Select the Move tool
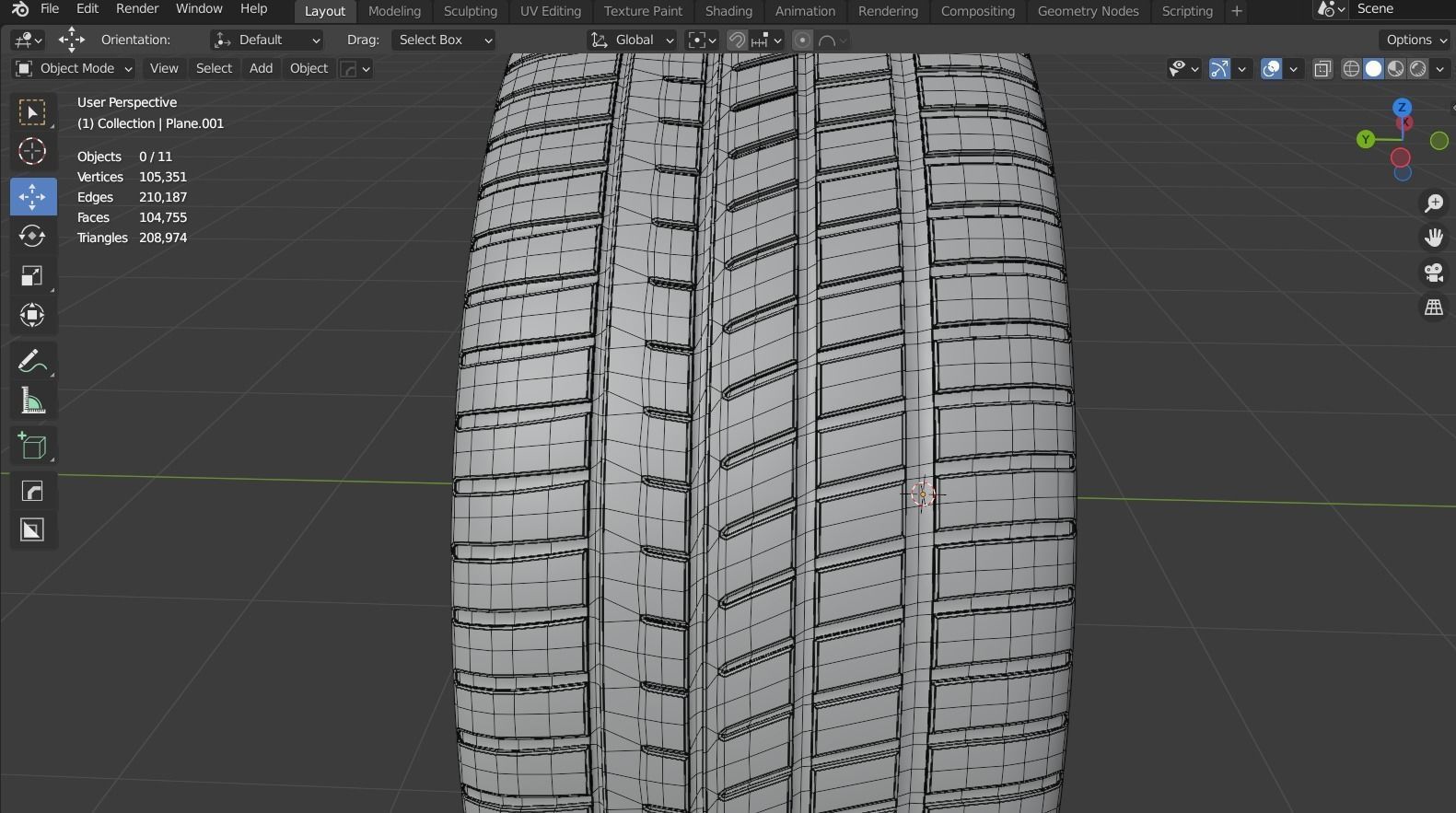The height and width of the screenshot is (813, 1456). [x=32, y=196]
